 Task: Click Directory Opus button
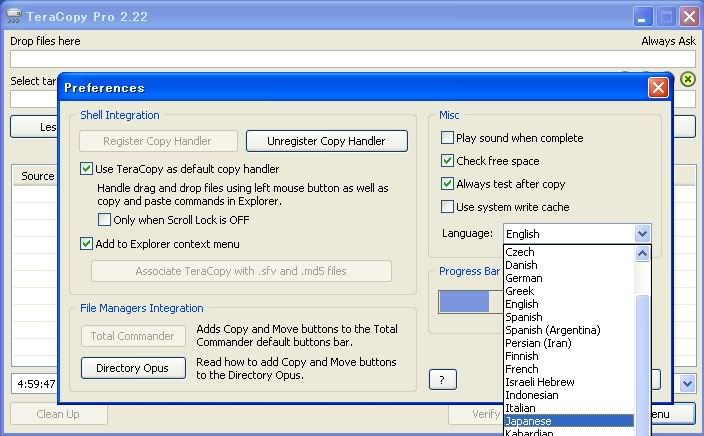(133, 368)
